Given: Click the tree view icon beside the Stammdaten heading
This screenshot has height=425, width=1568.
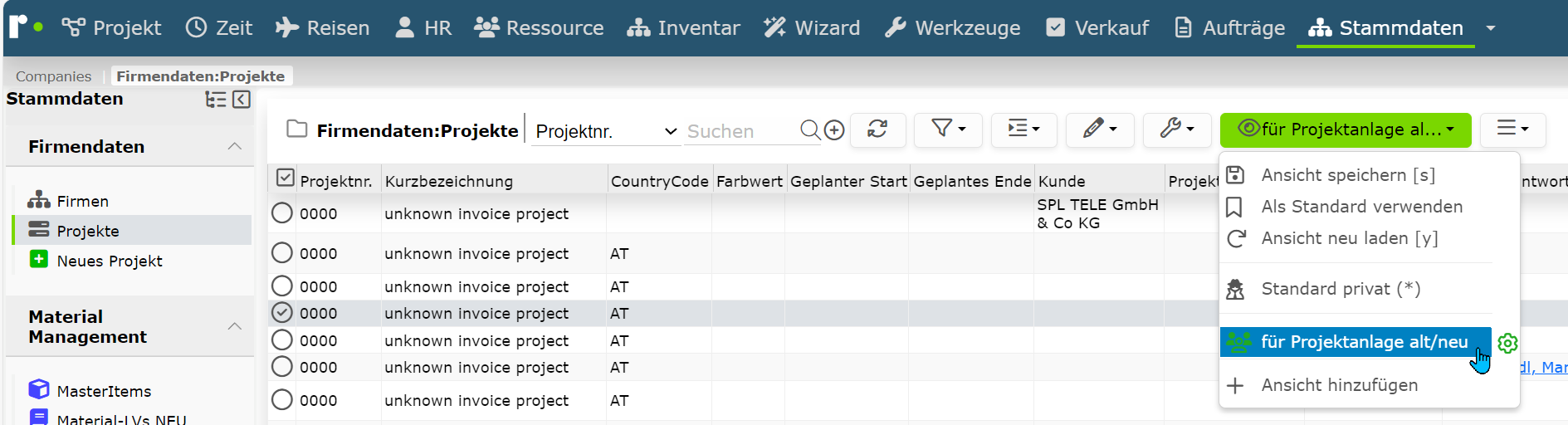Looking at the screenshot, I should (x=215, y=100).
